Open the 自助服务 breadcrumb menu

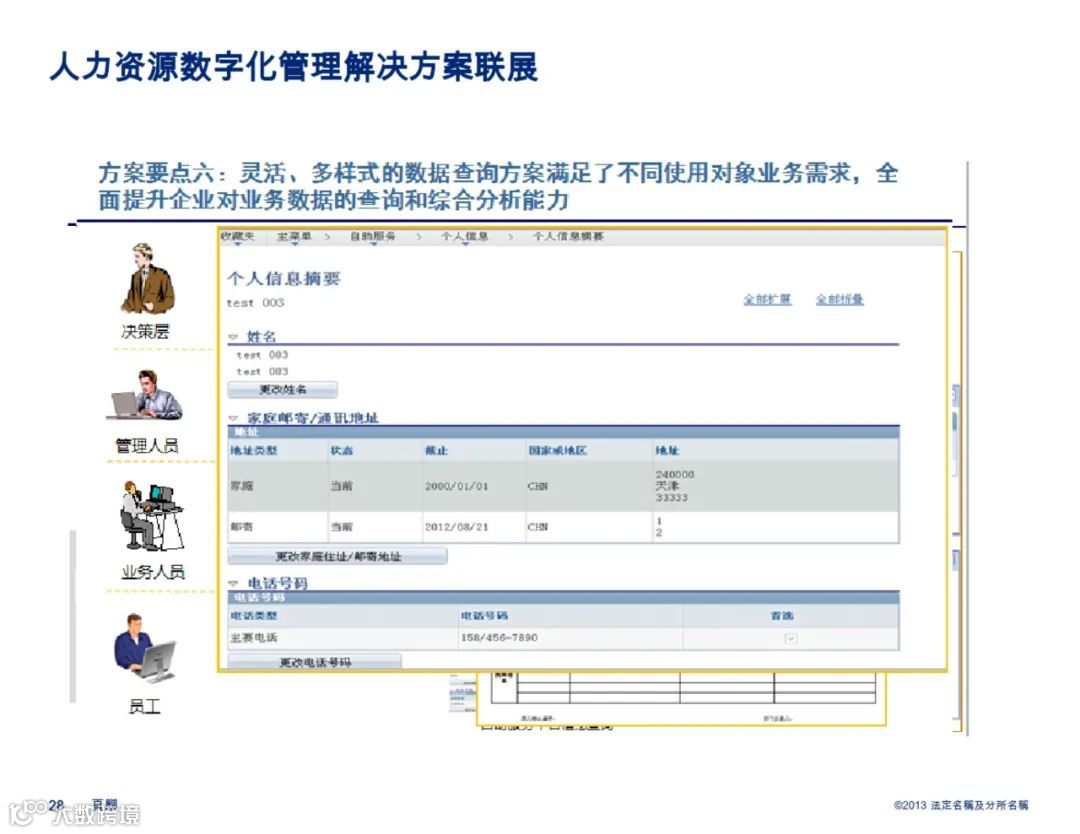[373, 237]
